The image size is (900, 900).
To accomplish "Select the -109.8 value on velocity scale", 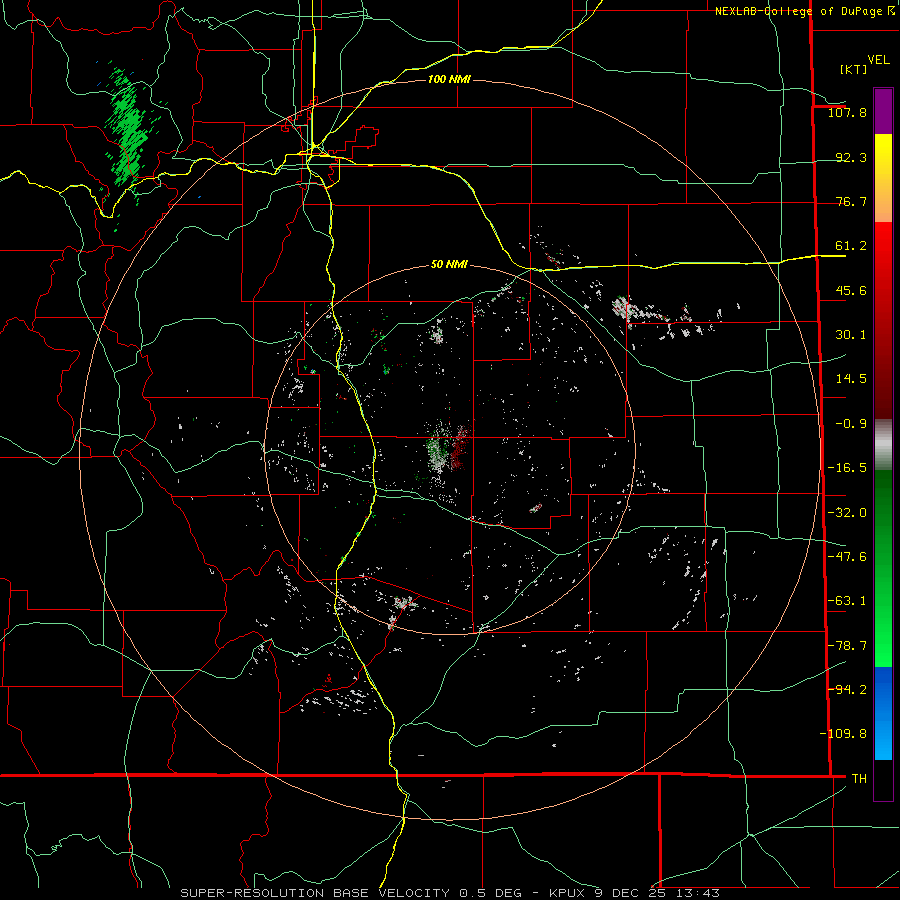I will (x=843, y=734).
